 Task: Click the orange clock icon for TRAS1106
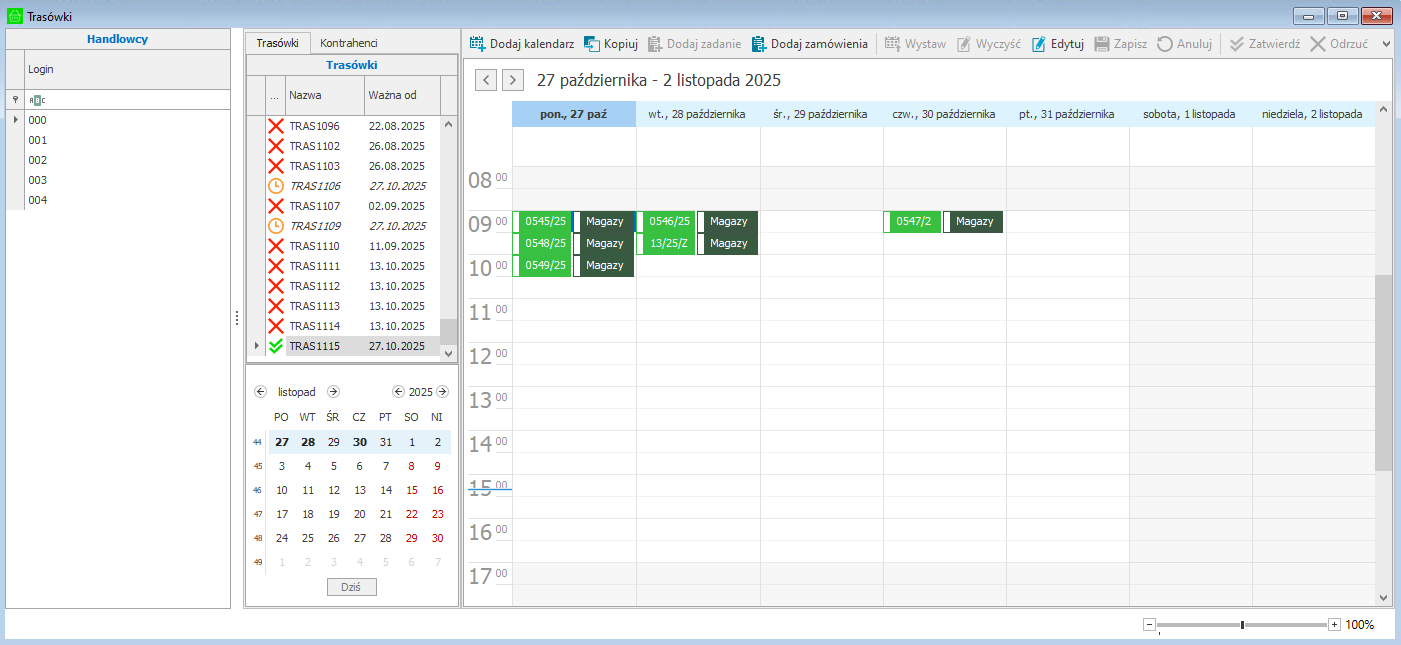pyautogui.click(x=276, y=186)
